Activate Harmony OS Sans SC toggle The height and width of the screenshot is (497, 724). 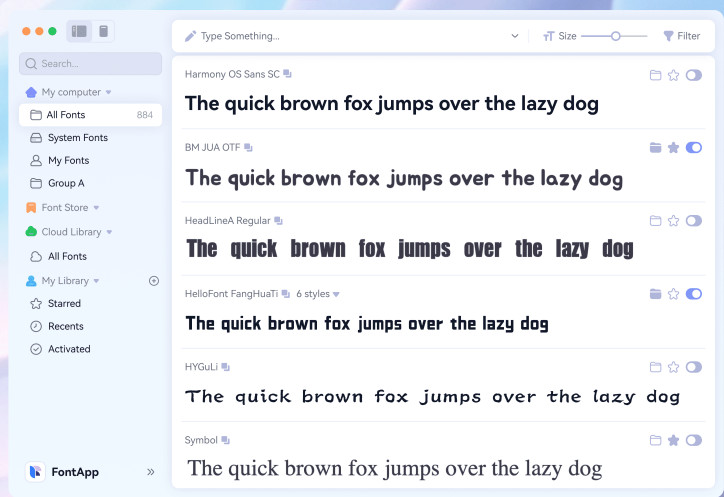point(694,75)
